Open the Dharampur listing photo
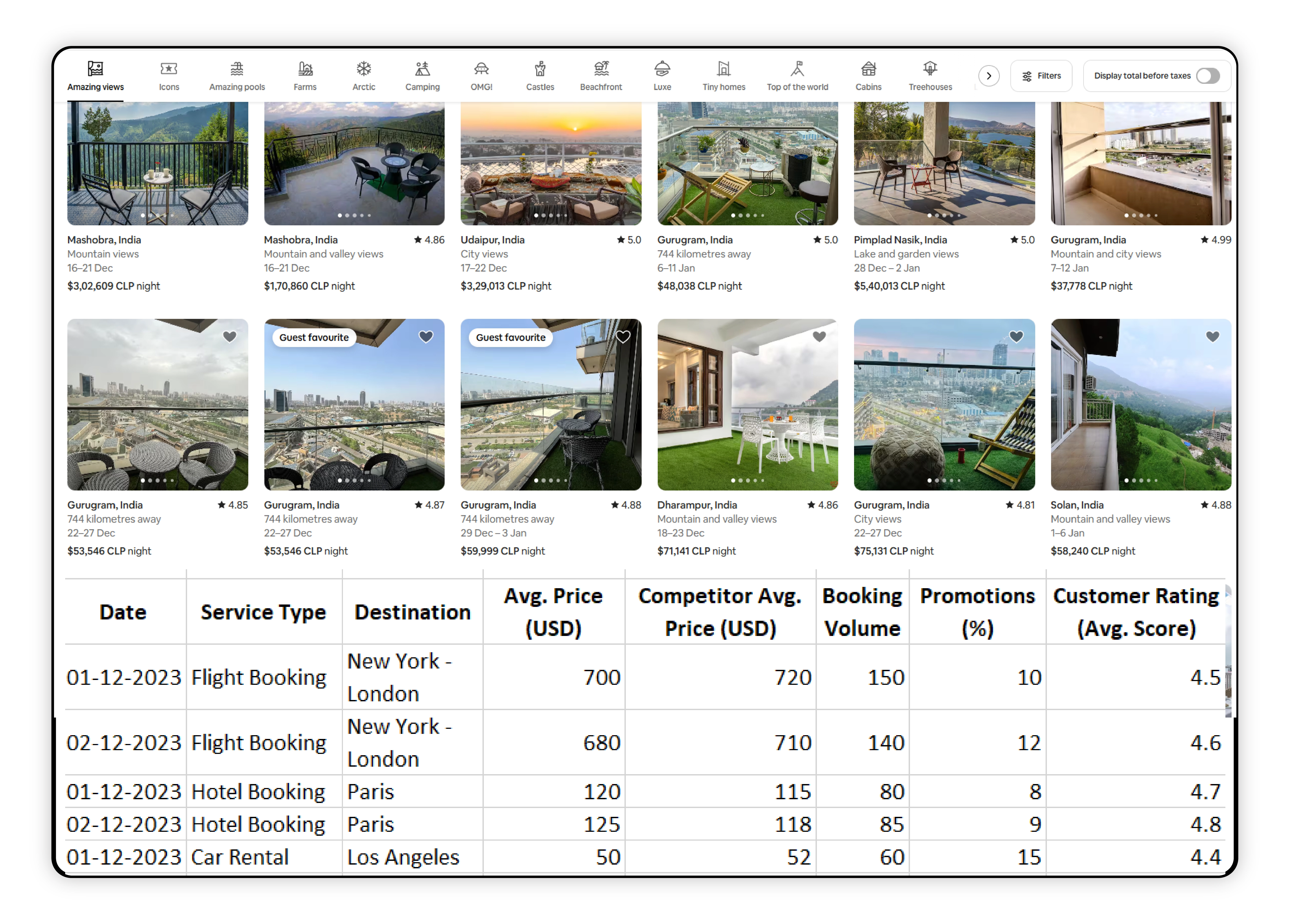Screen dimensions: 1291x924 tap(748, 404)
